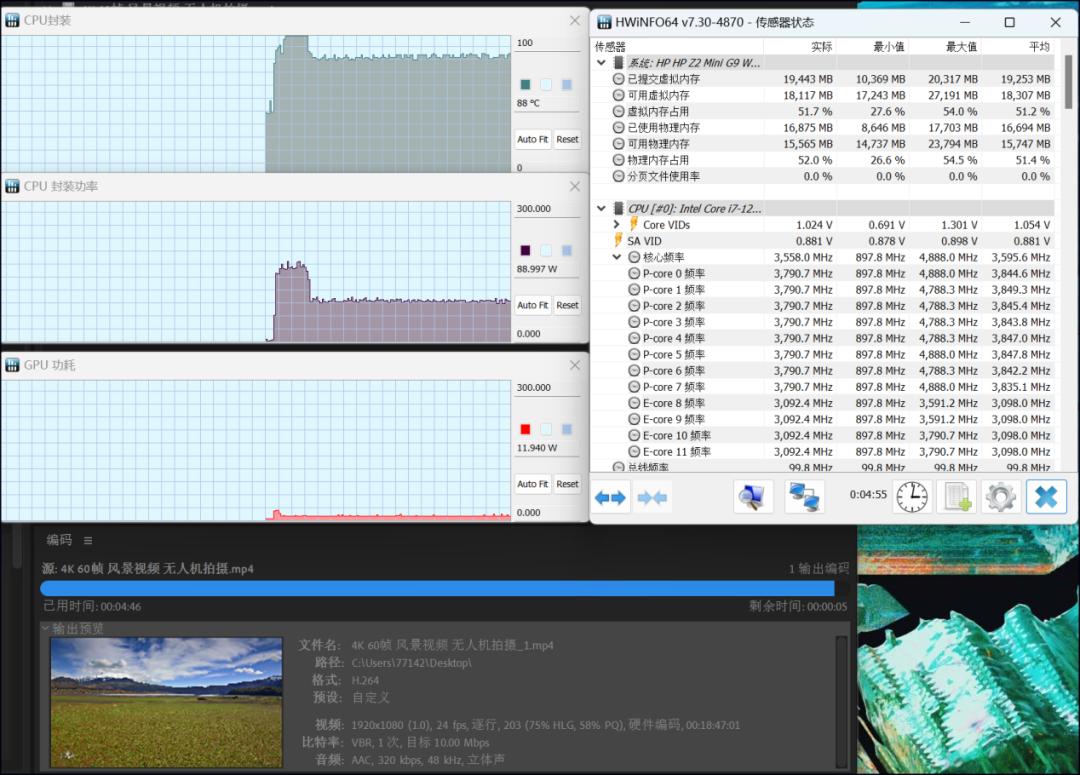This screenshot has height=775, width=1080.
Task: Collapse the 系统: HP Z2 Mini G9 group
Action: [602, 63]
